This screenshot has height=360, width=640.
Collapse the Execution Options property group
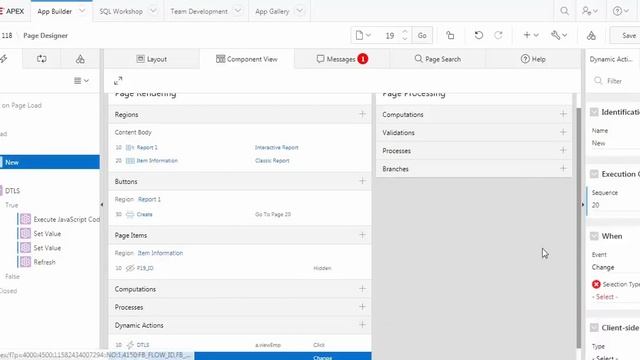click(x=594, y=174)
